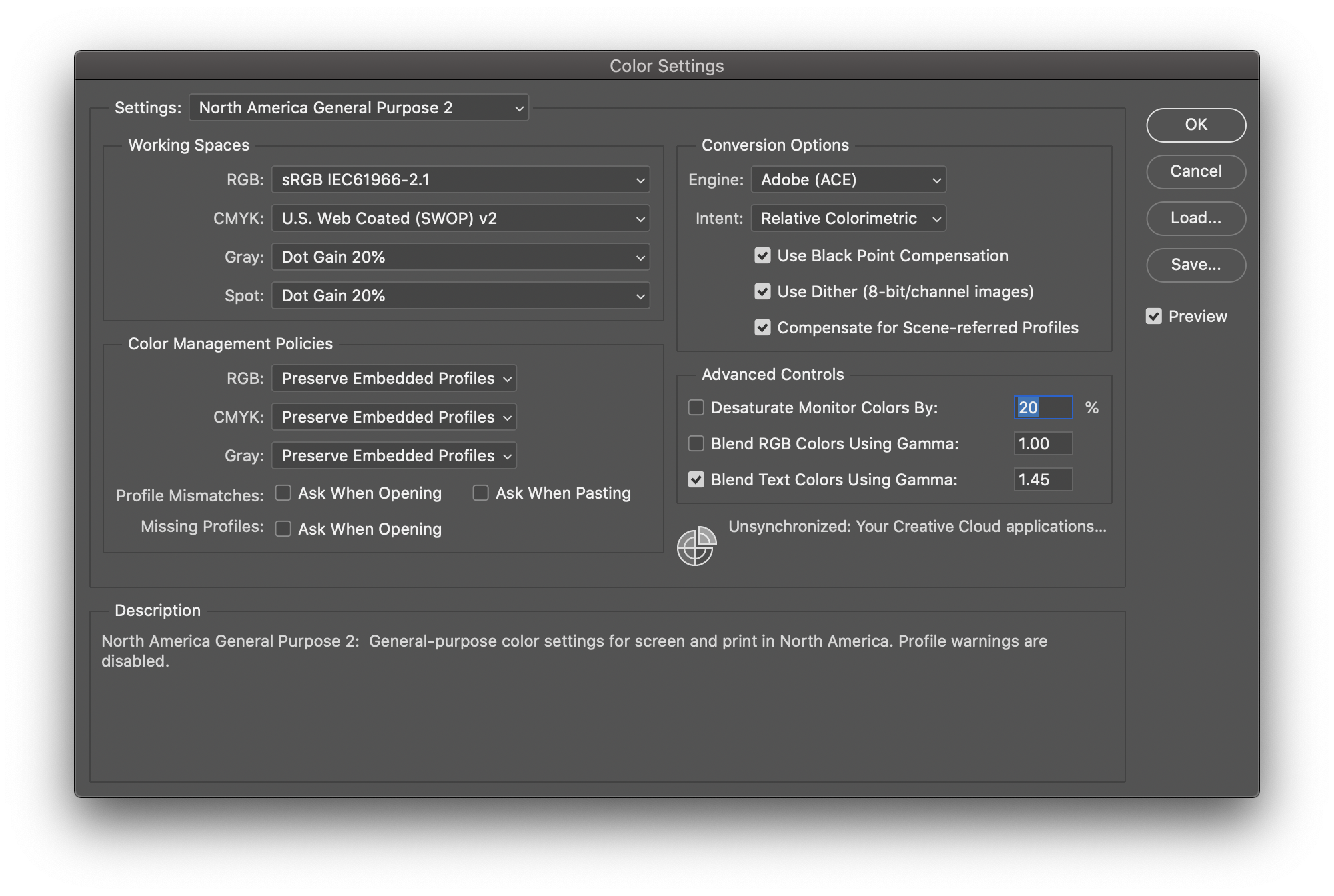Select the desaturate percentage input field
Screen dimensions: 1334x896
click(x=1043, y=407)
